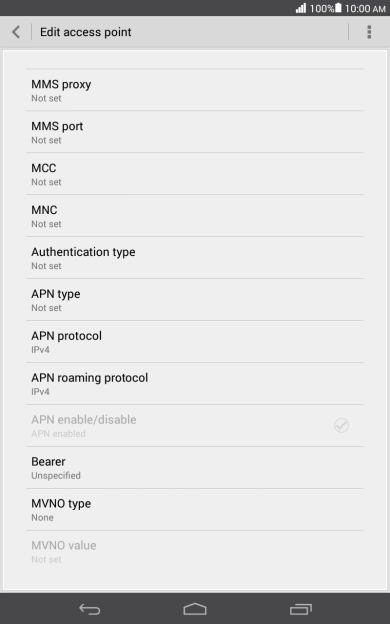The width and height of the screenshot is (390, 624).
Task: Edit the MMS port setting
Action: point(195,132)
